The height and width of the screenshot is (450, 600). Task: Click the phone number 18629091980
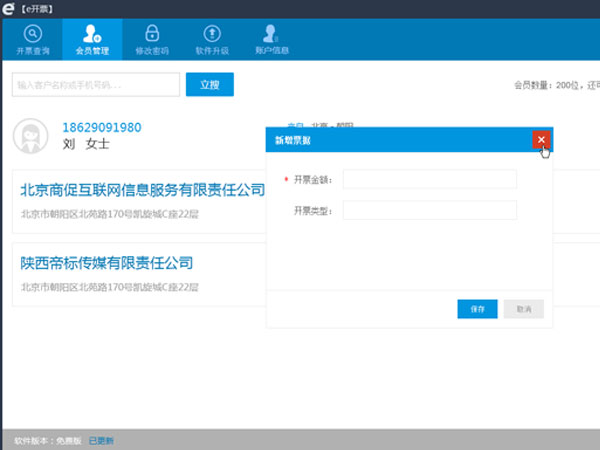click(101, 128)
